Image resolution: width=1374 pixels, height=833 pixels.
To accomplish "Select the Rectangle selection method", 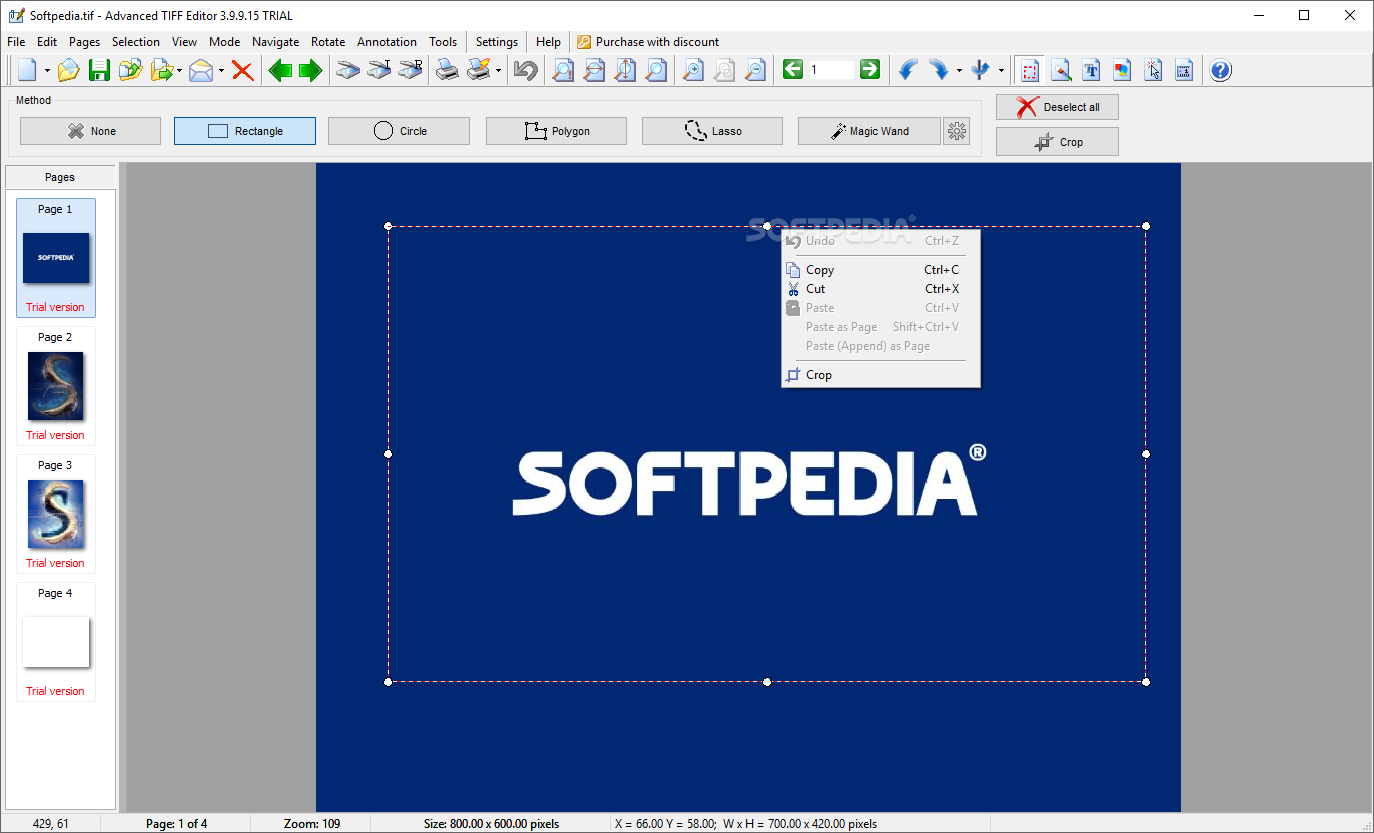I will pos(245,131).
